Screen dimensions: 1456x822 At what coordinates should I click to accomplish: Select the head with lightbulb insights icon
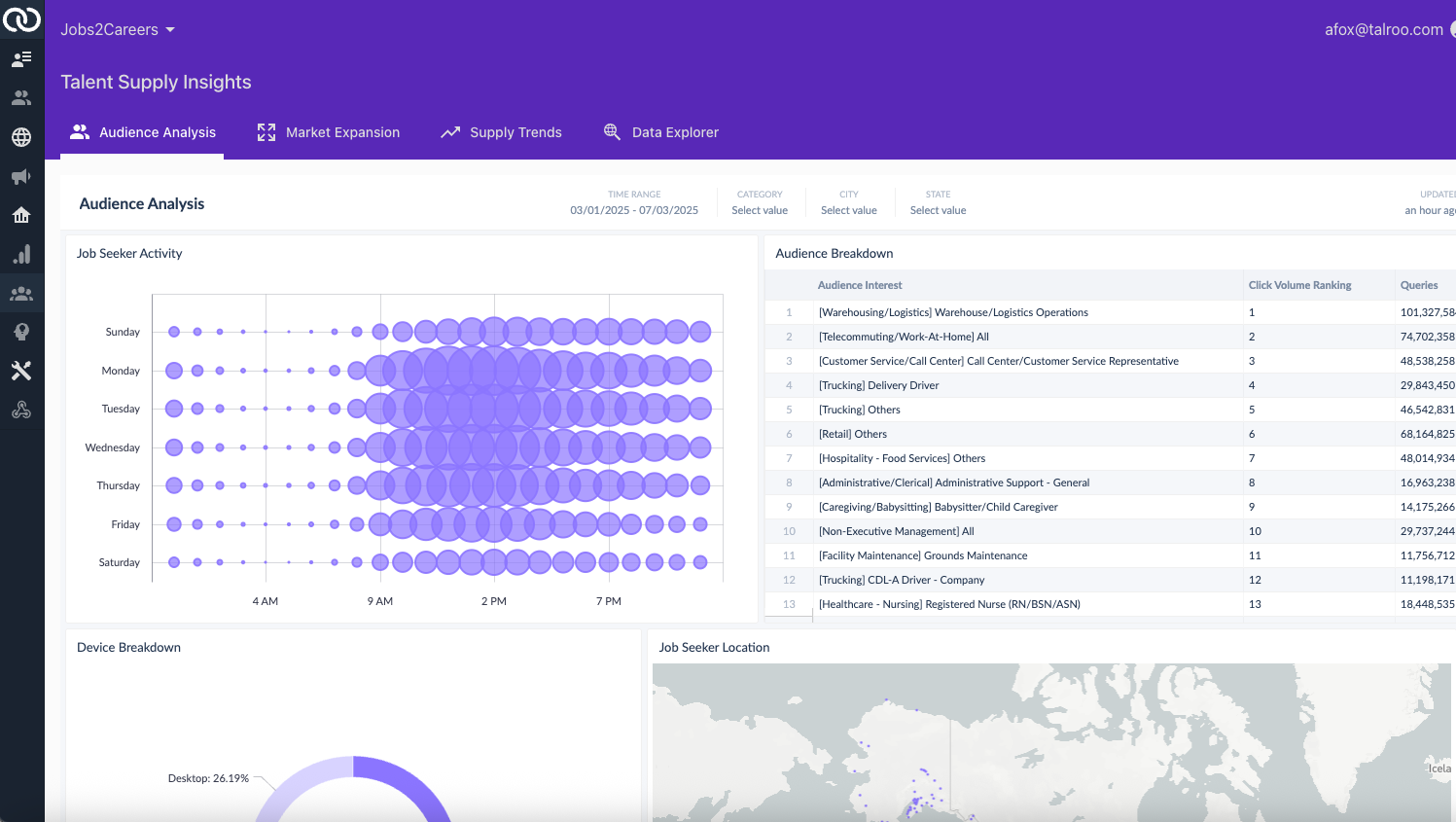point(21,332)
